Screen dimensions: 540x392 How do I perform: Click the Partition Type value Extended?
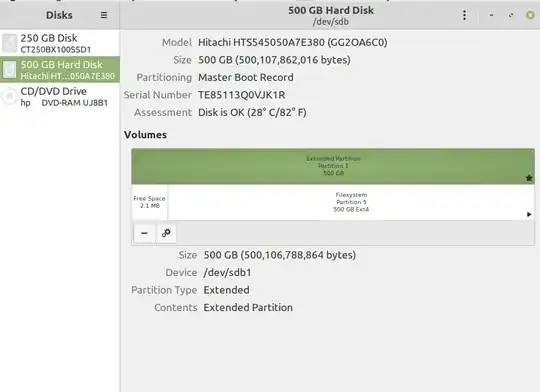226,290
